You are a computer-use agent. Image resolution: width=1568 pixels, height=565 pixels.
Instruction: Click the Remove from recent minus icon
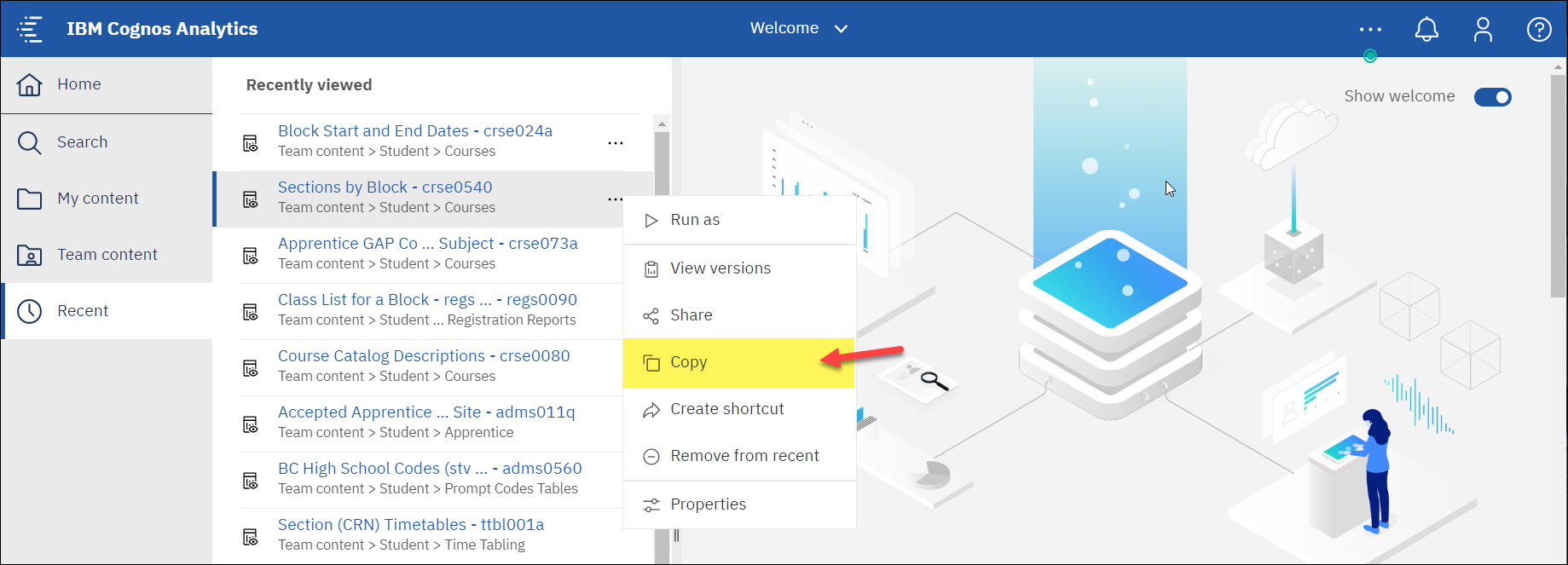tap(651, 457)
